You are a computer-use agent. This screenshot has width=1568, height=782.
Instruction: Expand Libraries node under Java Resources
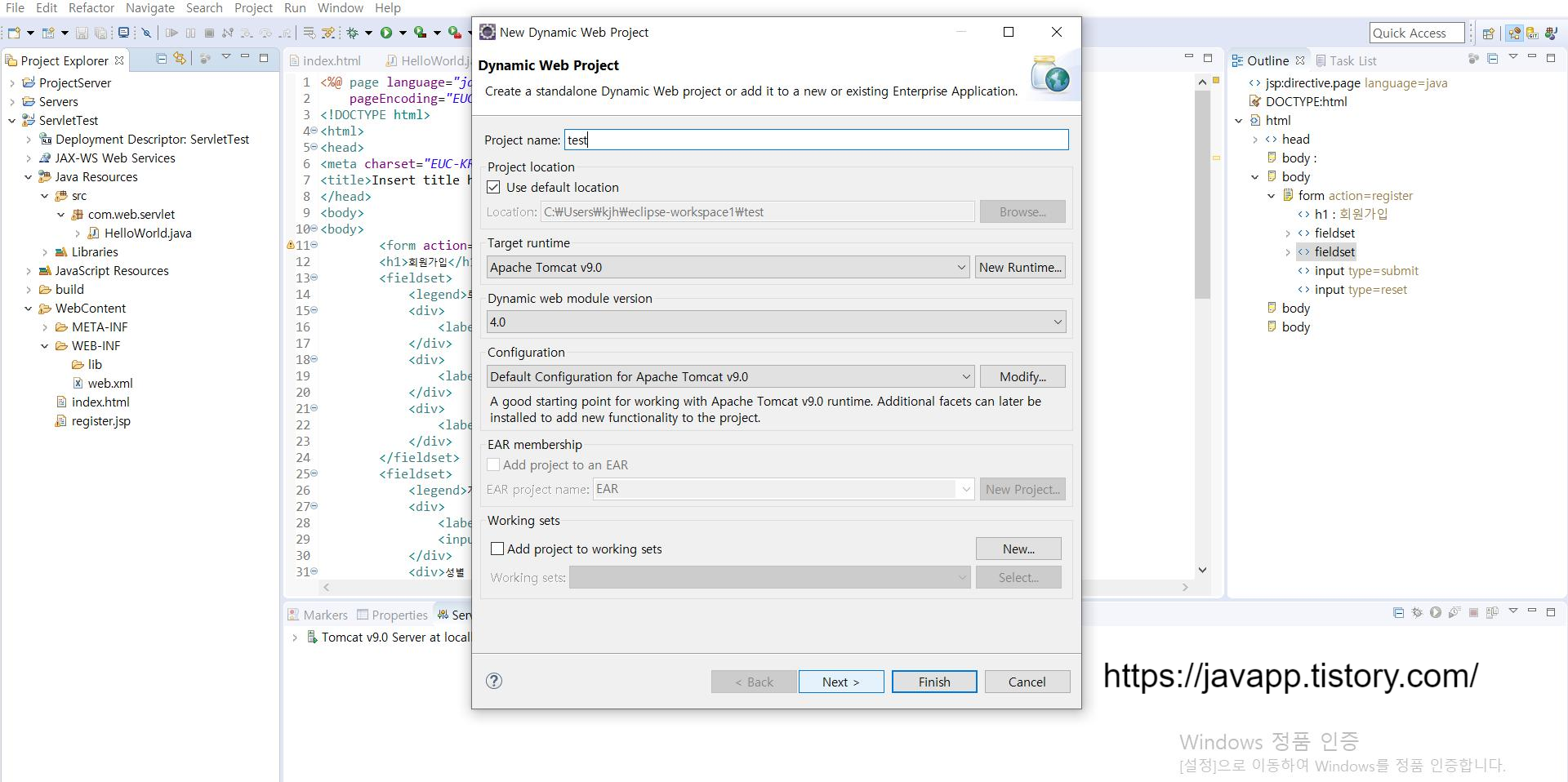(45, 252)
